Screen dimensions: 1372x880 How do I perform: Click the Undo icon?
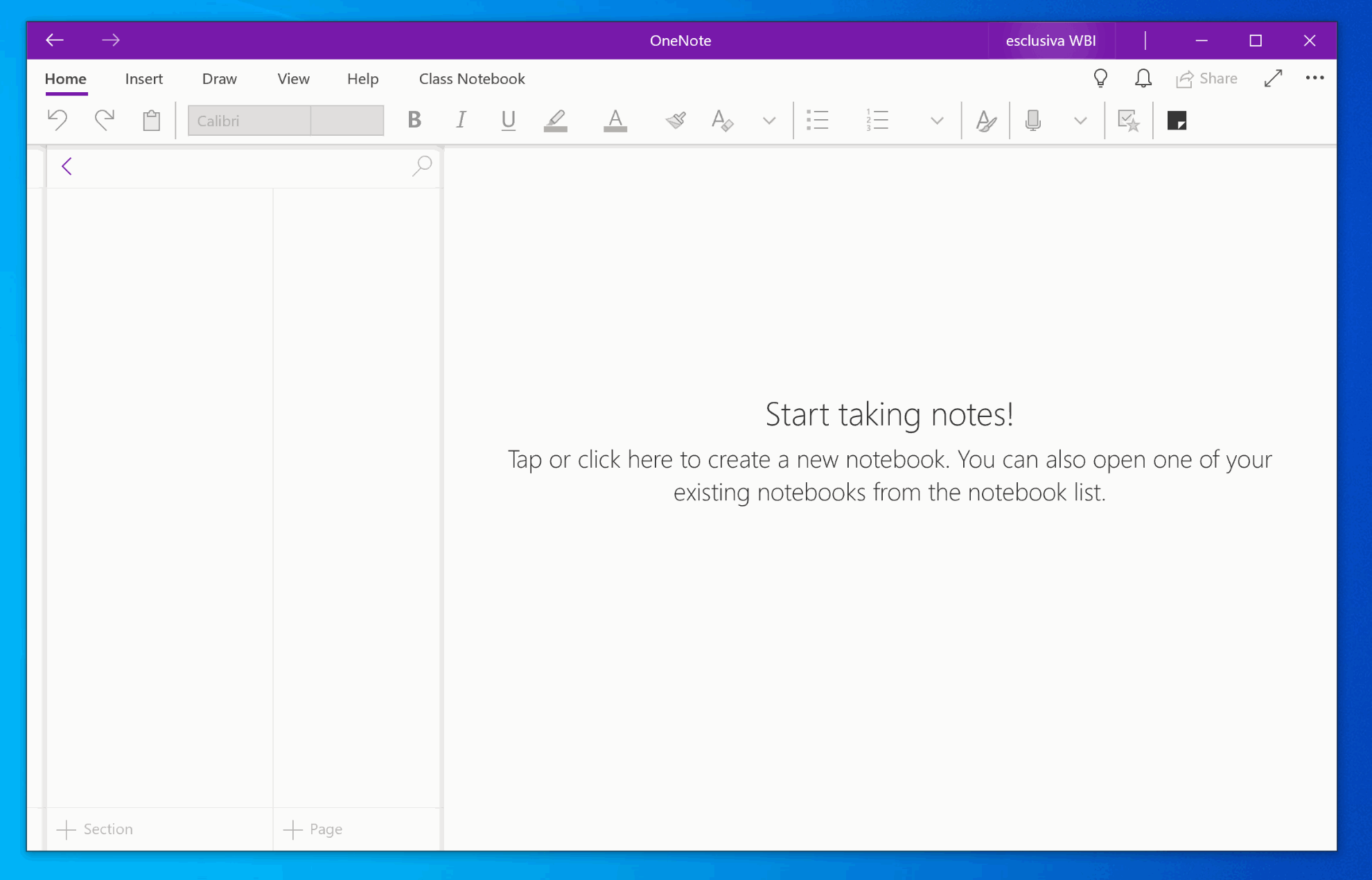coord(57,120)
